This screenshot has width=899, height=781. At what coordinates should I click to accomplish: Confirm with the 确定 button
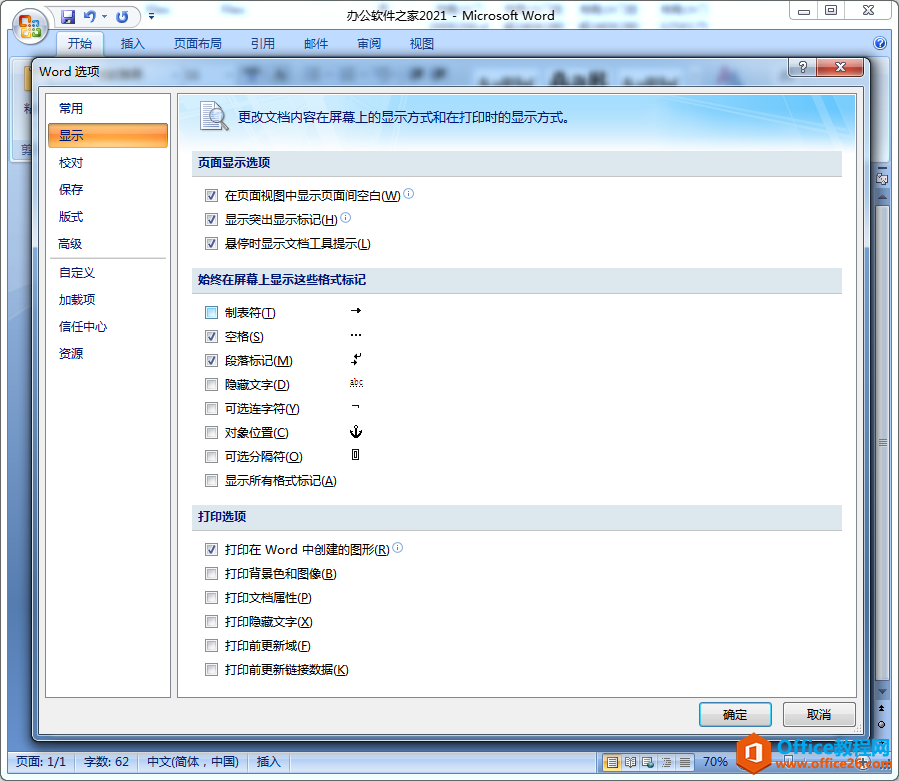pos(735,714)
